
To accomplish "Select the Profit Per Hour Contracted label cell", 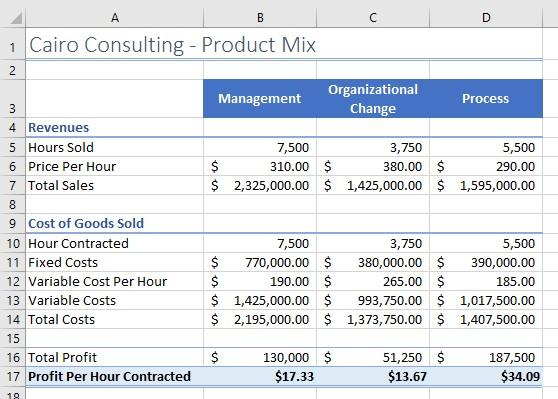I will [x=115, y=376].
